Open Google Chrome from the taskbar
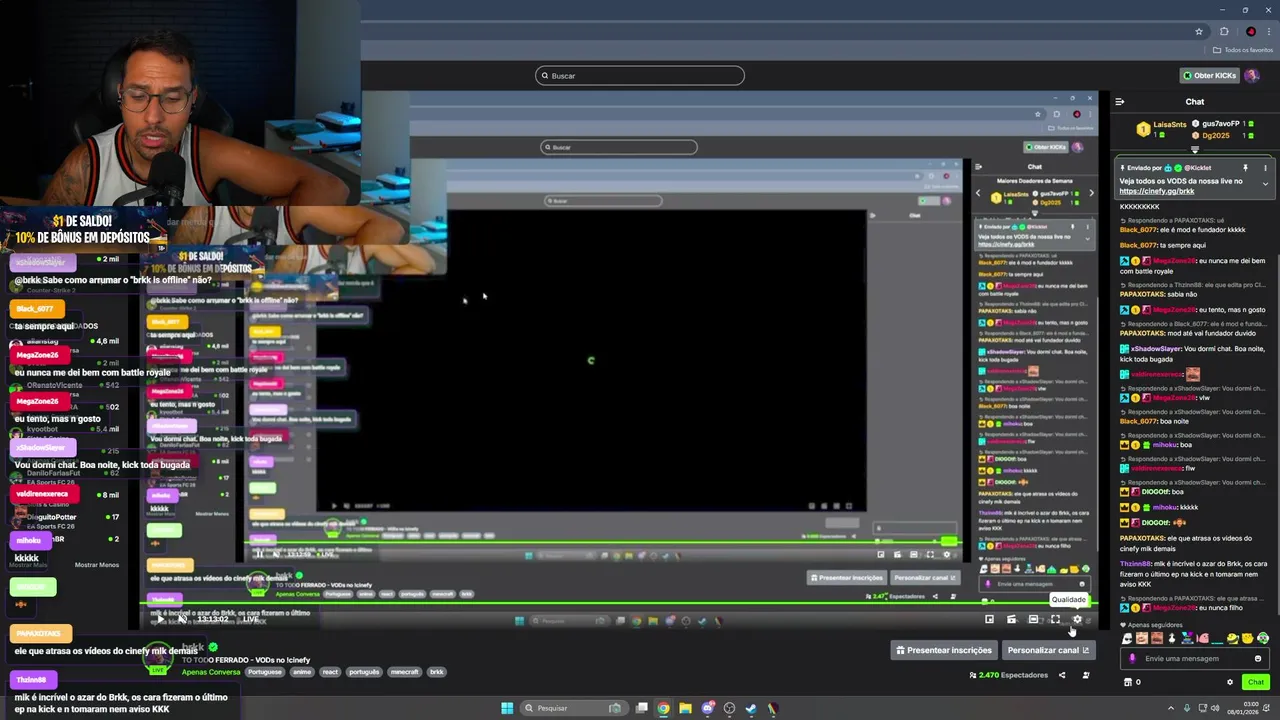Viewport: 1280px width, 720px height. (x=663, y=708)
